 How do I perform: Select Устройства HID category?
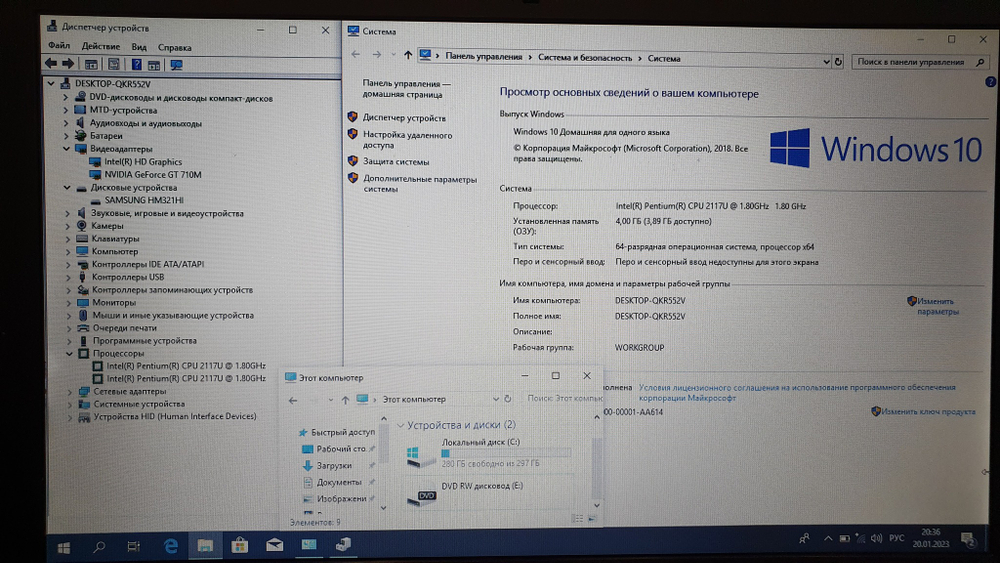[x=175, y=416]
